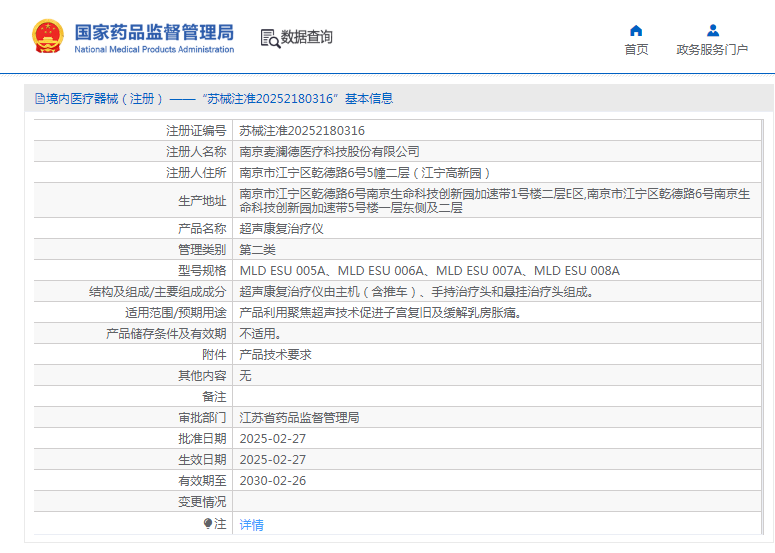Click registration number 苏械注准20252180316 value
The image size is (775, 553).
point(302,131)
